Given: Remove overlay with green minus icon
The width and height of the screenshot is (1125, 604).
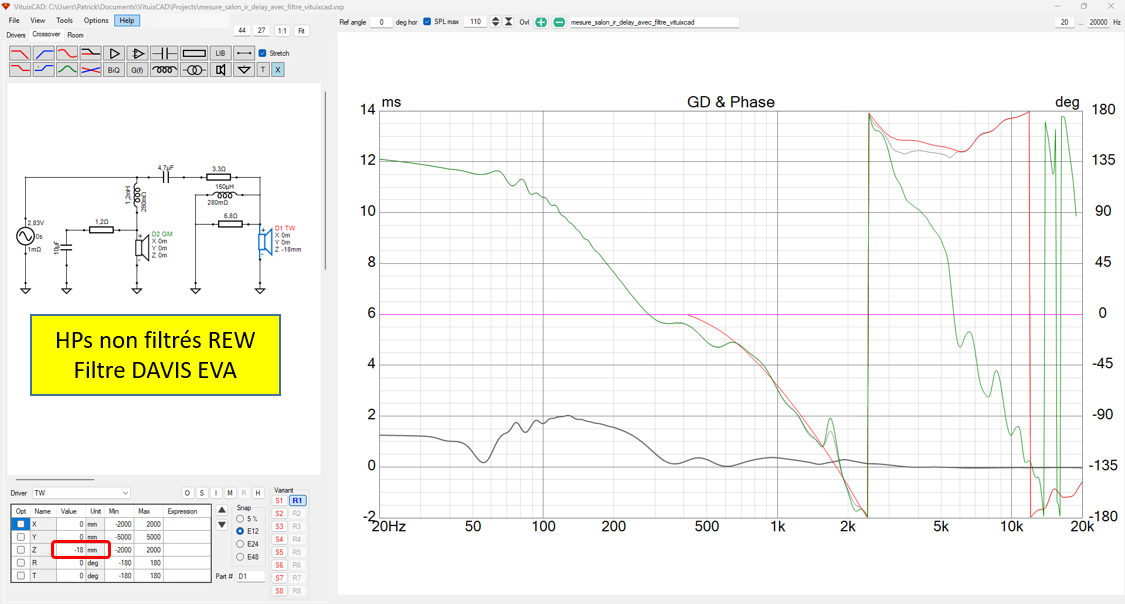Looking at the screenshot, I should [x=559, y=22].
